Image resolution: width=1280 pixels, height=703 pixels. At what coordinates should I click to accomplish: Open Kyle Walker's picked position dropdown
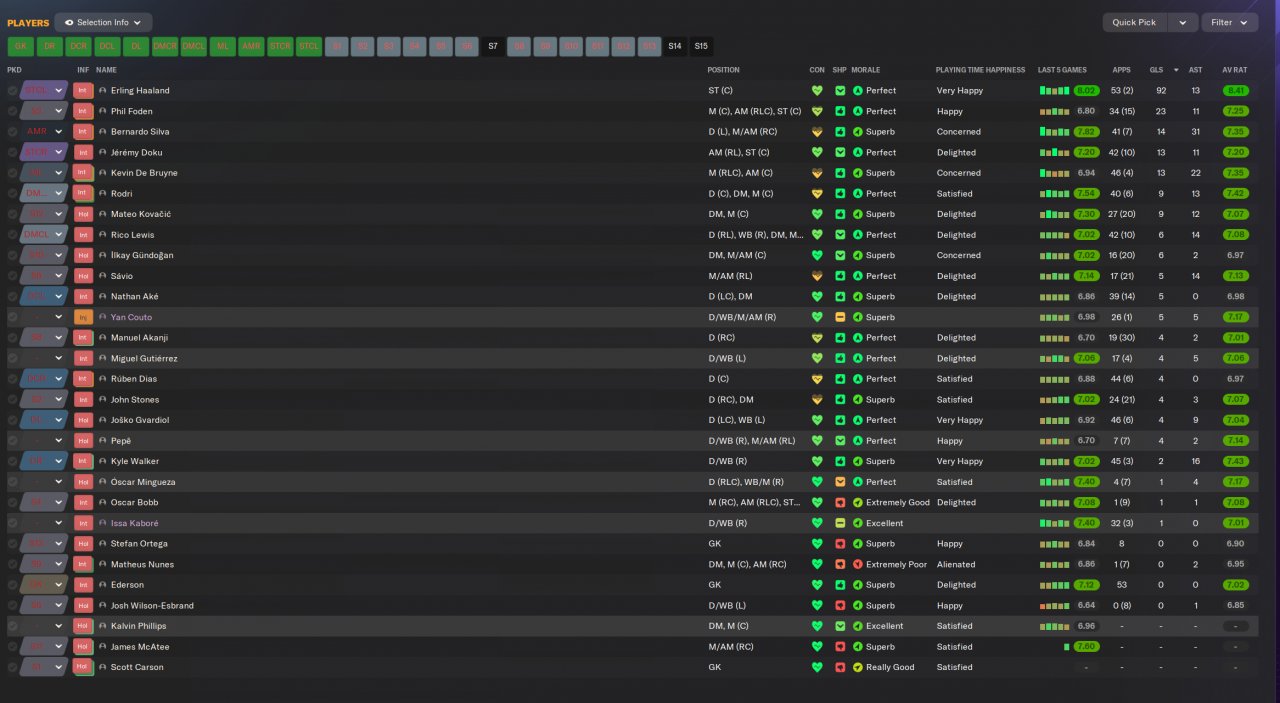tap(44, 461)
